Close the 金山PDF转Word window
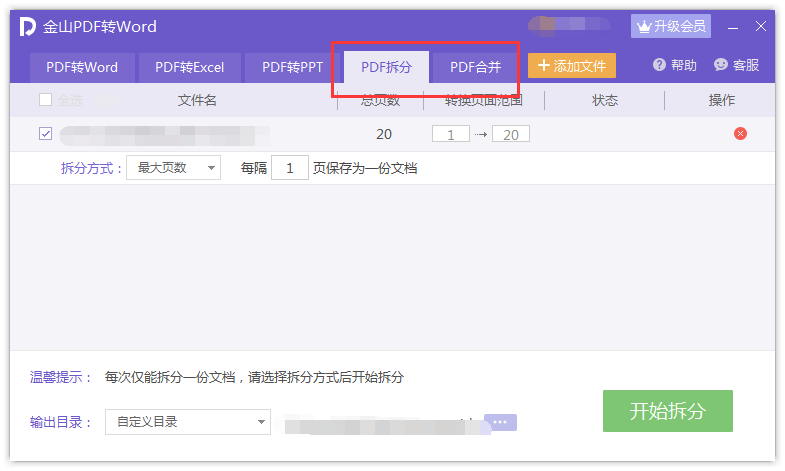Viewport: 785px width, 471px height. (760, 26)
